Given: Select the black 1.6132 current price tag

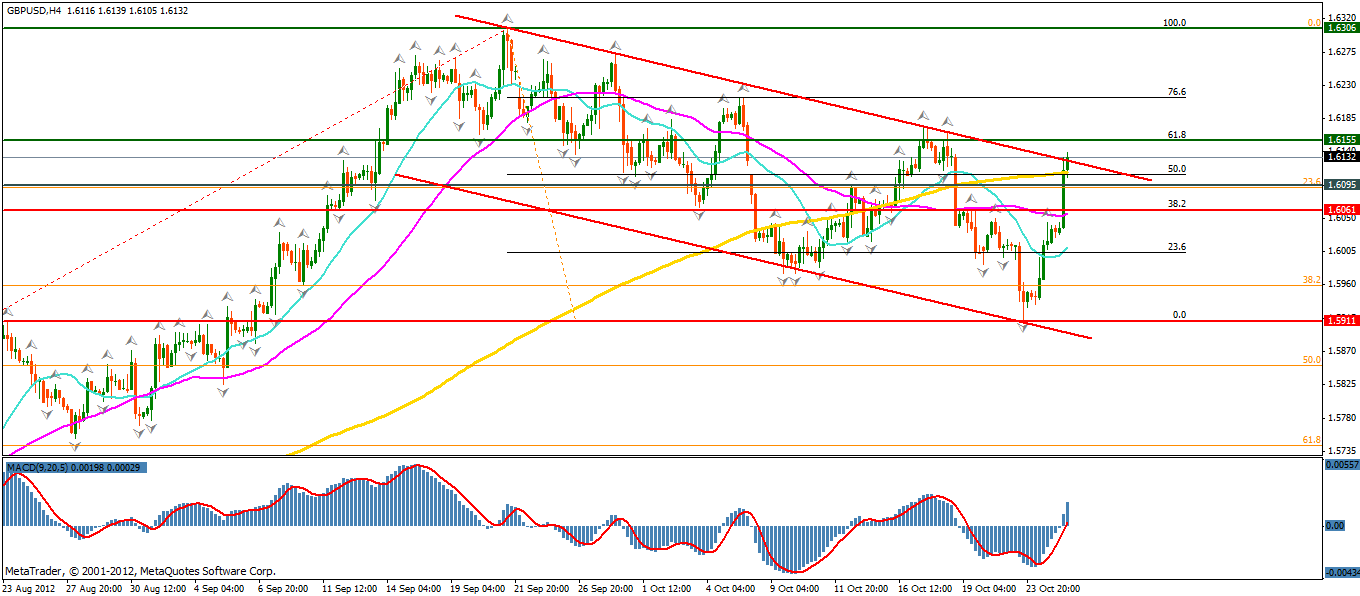Looking at the screenshot, I should coord(1341,157).
